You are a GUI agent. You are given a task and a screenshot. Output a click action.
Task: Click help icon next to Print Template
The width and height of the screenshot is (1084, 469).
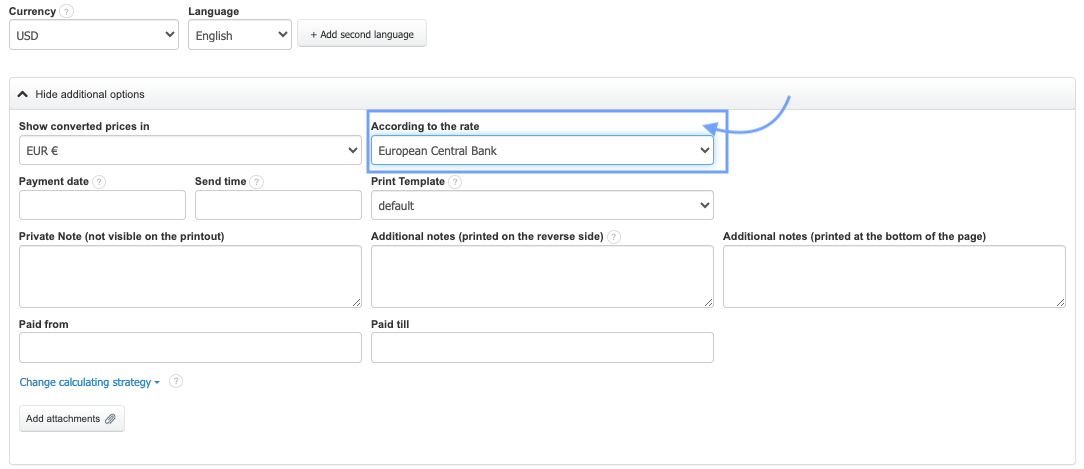coord(455,182)
